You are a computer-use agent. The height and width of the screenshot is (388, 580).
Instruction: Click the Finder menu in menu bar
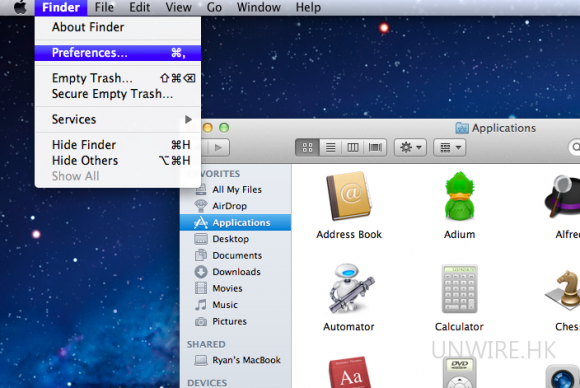coord(61,7)
